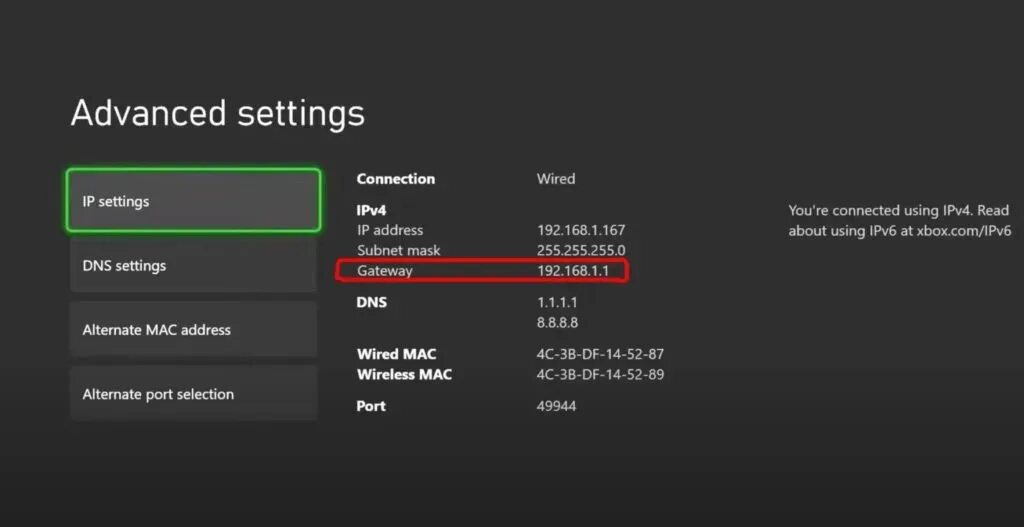Click the Subnet mask label
The image size is (1024, 527).
(399, 250)
